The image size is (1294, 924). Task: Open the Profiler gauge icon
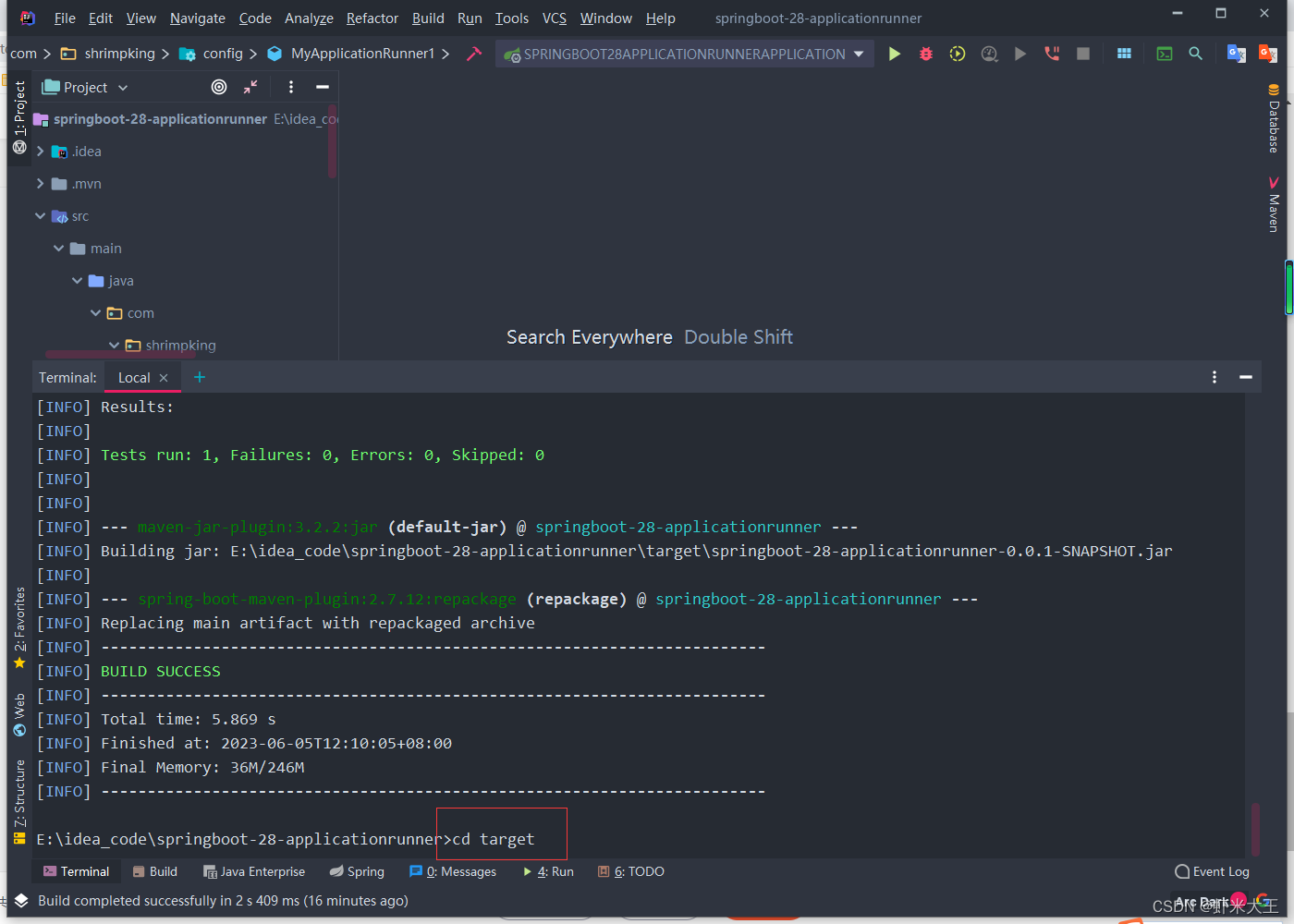pyautogui.click(x=989, y=54)
